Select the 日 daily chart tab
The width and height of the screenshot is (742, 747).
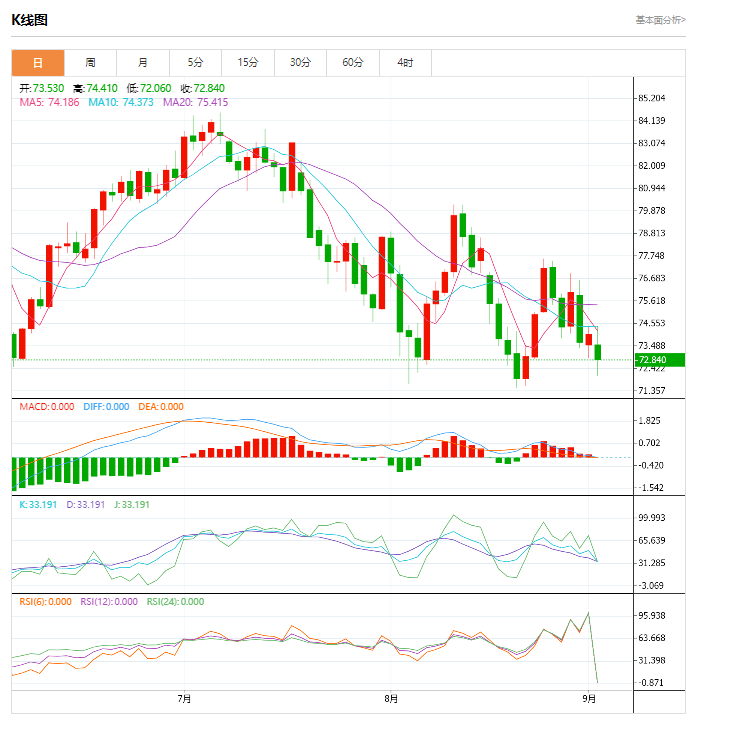coord(38,63)
